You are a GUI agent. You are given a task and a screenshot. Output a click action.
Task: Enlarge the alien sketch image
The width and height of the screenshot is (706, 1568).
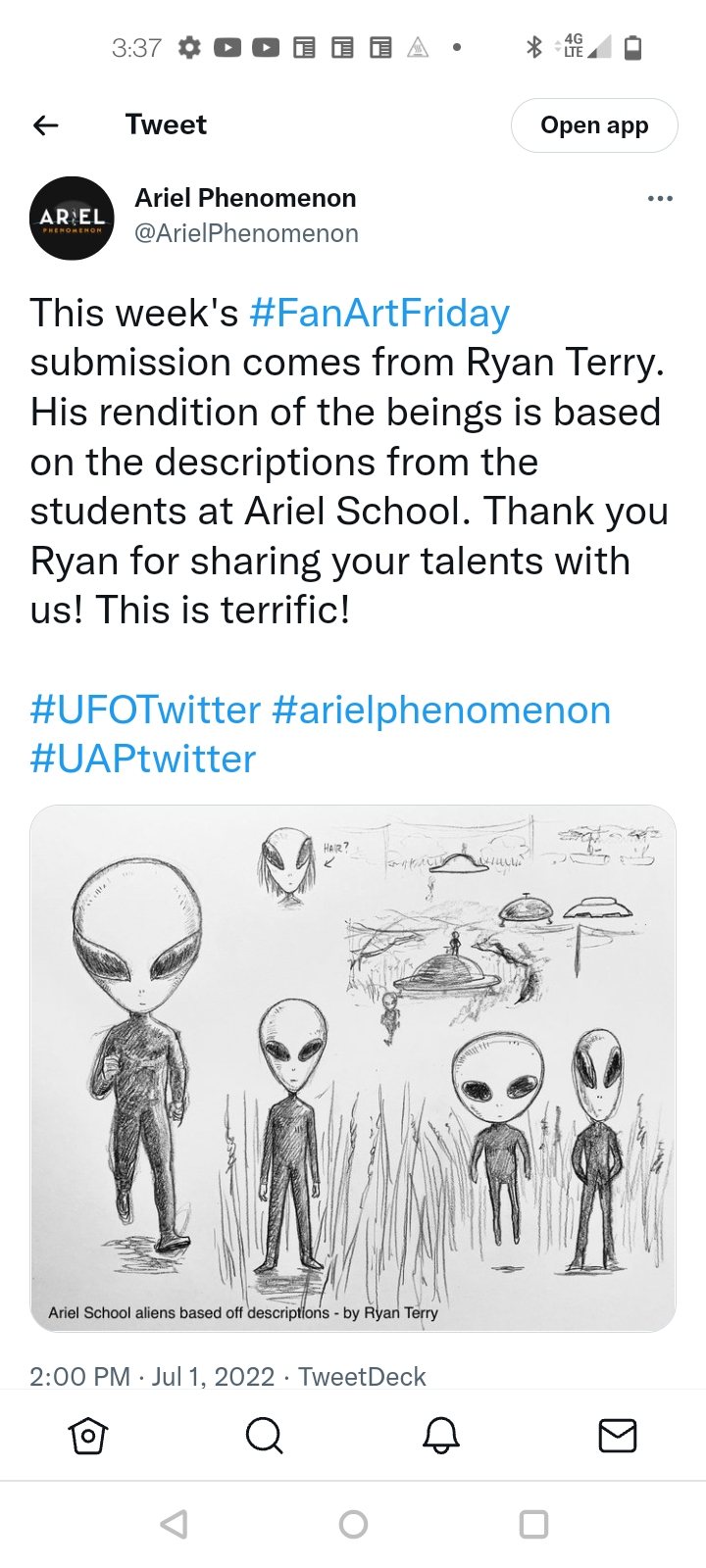click(x=353, y=1068)
